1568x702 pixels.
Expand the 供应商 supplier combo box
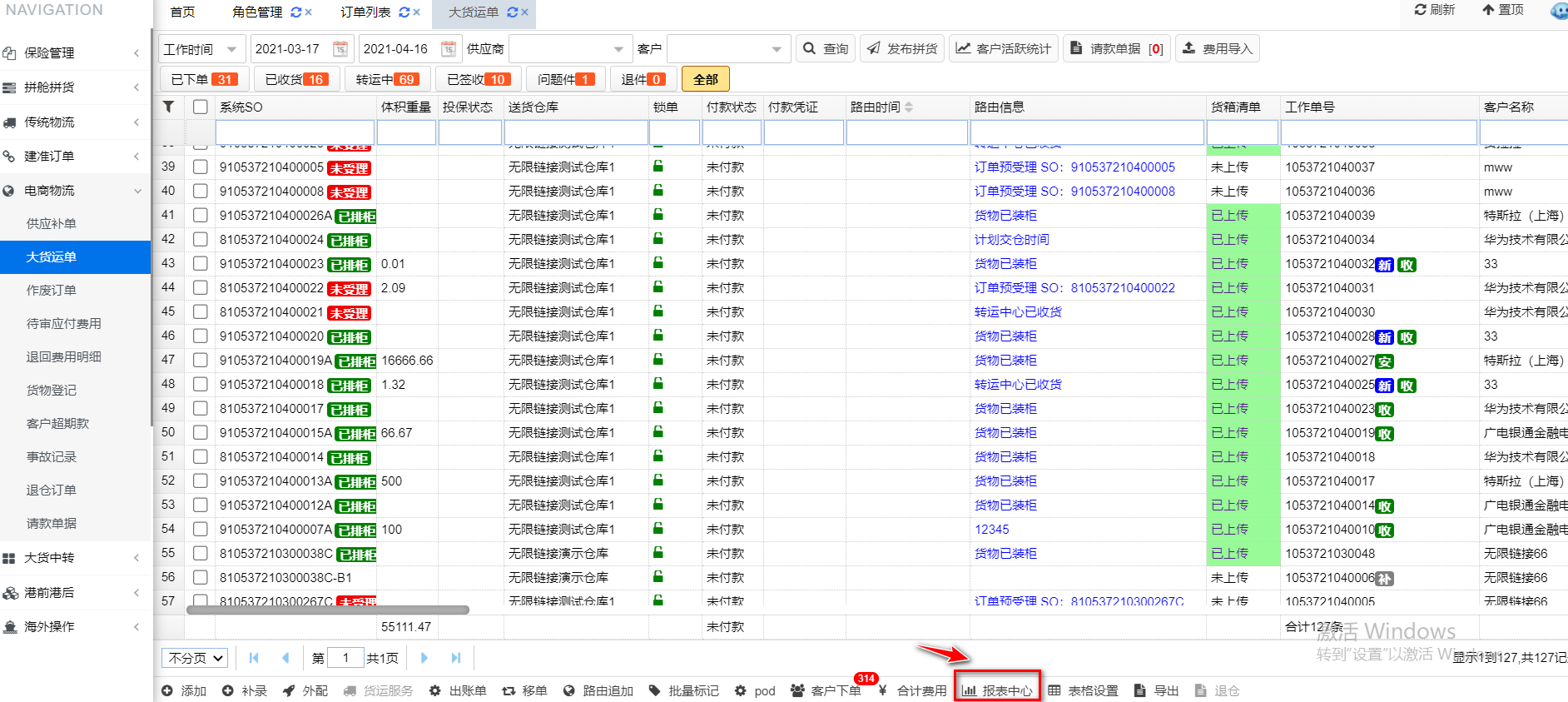tap(618, 49)
